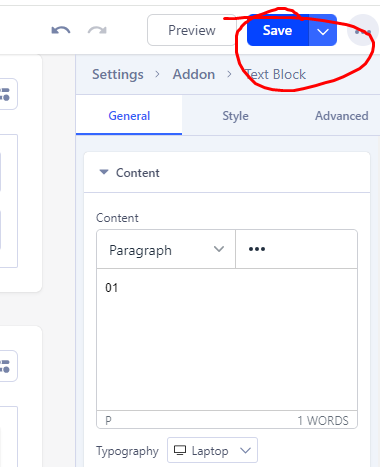380x467 pixels.
Task: Switch to the Advanced tab
Action: tap(342, 116)
